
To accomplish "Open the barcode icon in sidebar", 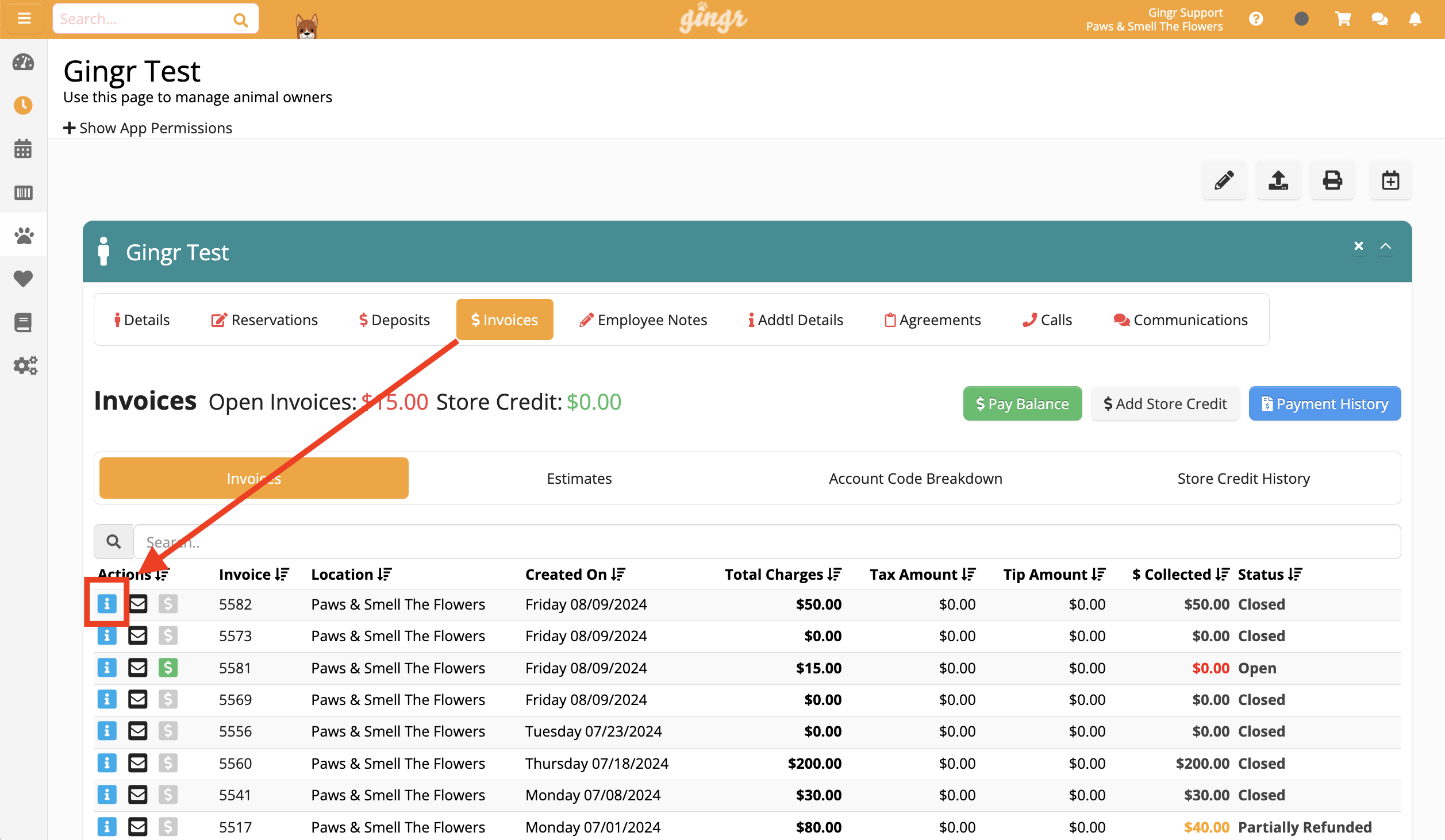I will pos(23,192).
